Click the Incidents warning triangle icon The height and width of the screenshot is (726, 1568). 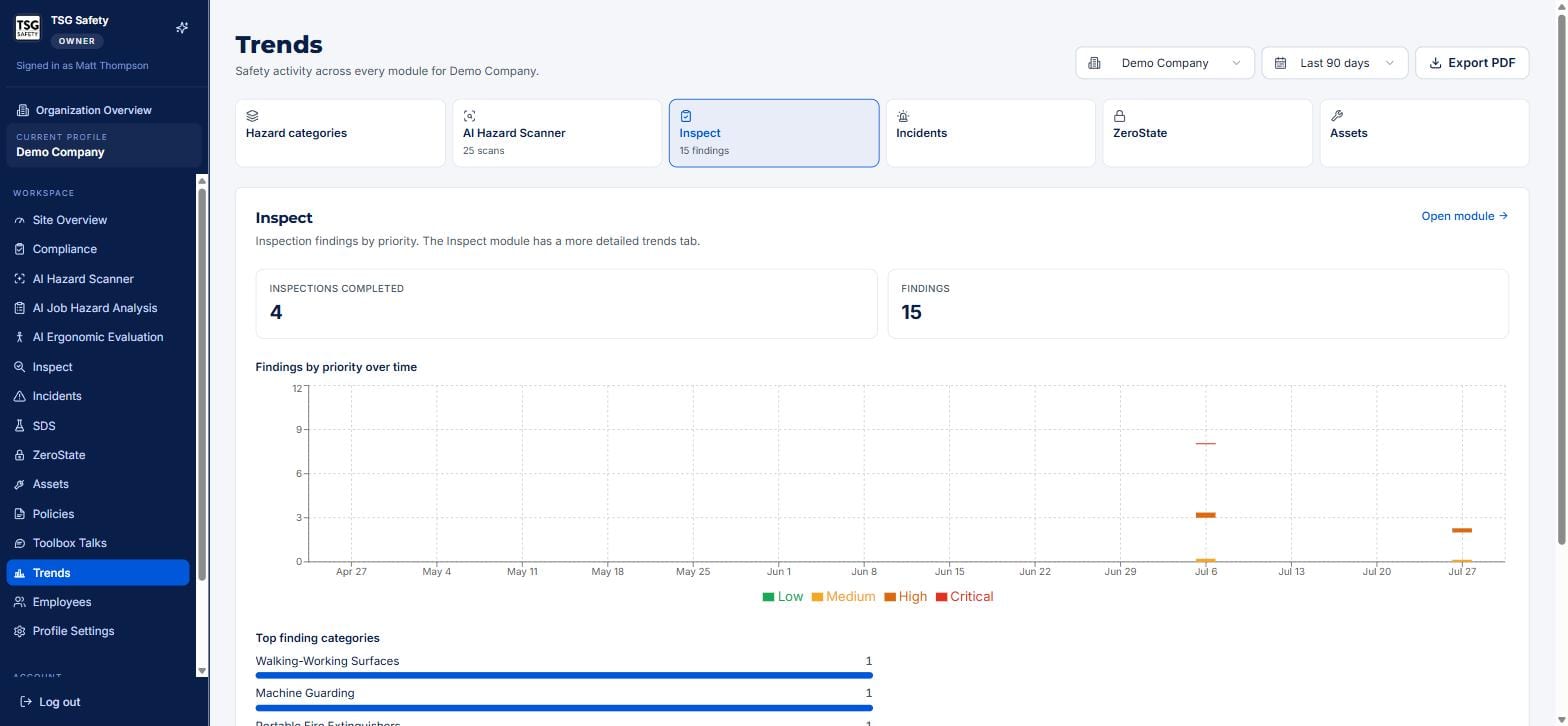click(19, 396)
